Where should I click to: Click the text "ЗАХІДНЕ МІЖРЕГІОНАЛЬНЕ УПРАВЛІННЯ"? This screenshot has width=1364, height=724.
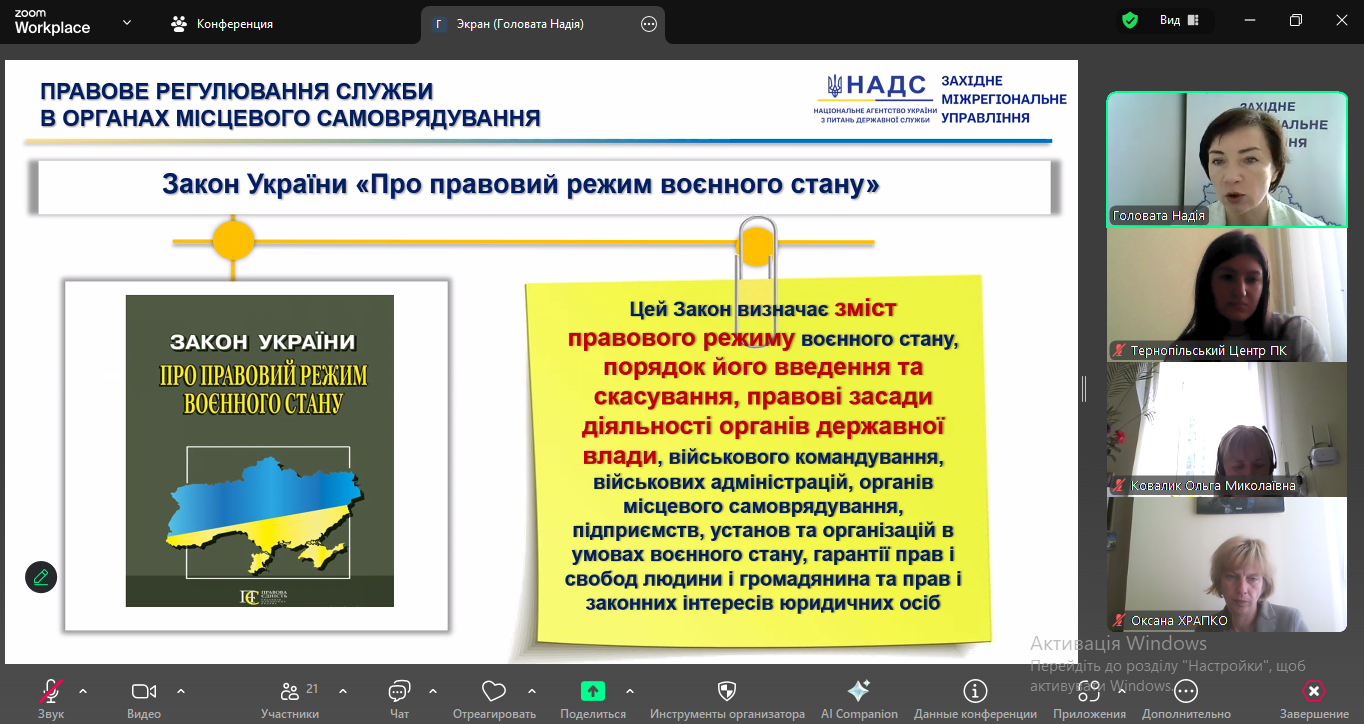[x=1004, y=99]
